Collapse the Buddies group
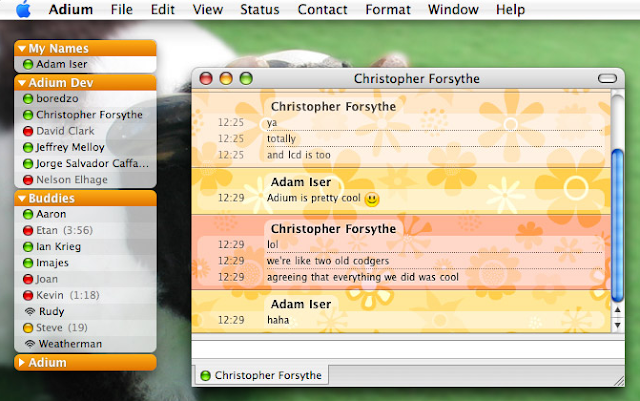This screenshot has width=640, height=401. (22, 198)
